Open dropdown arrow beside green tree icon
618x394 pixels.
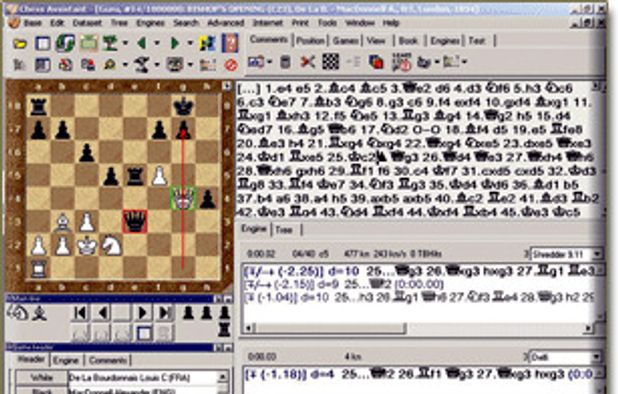[125, 43]
